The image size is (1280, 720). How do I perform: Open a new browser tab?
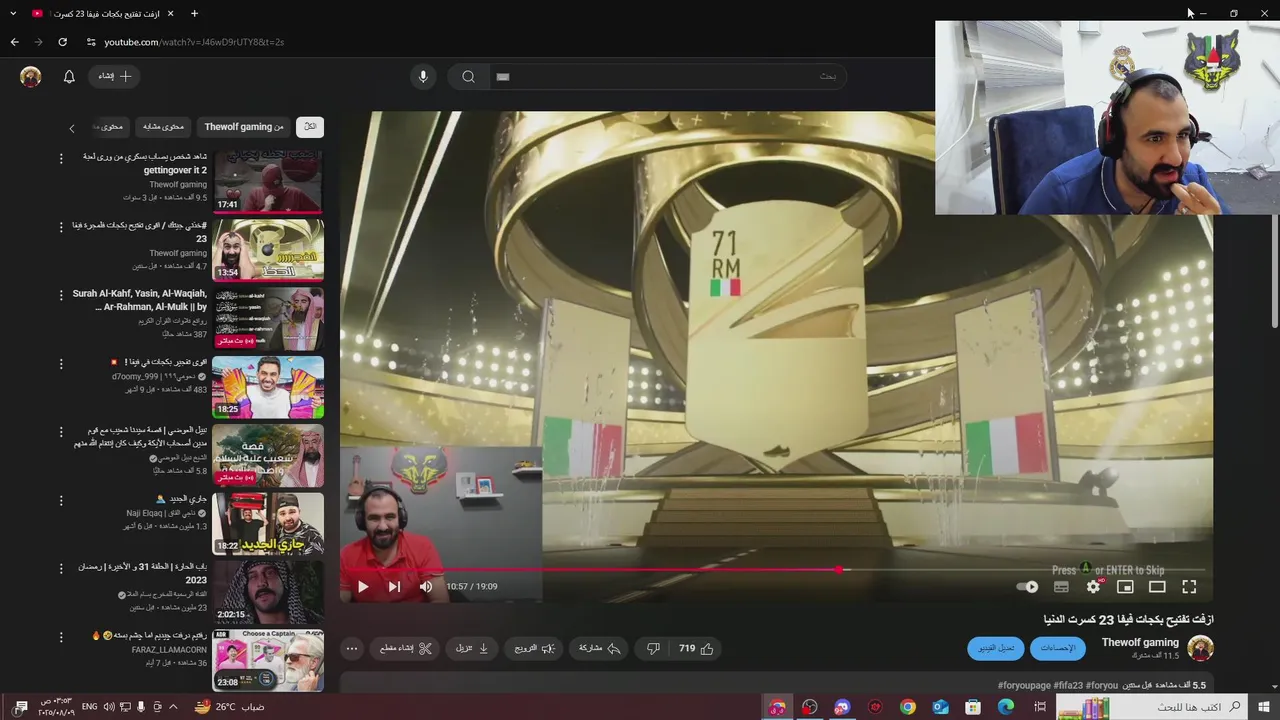194,13
